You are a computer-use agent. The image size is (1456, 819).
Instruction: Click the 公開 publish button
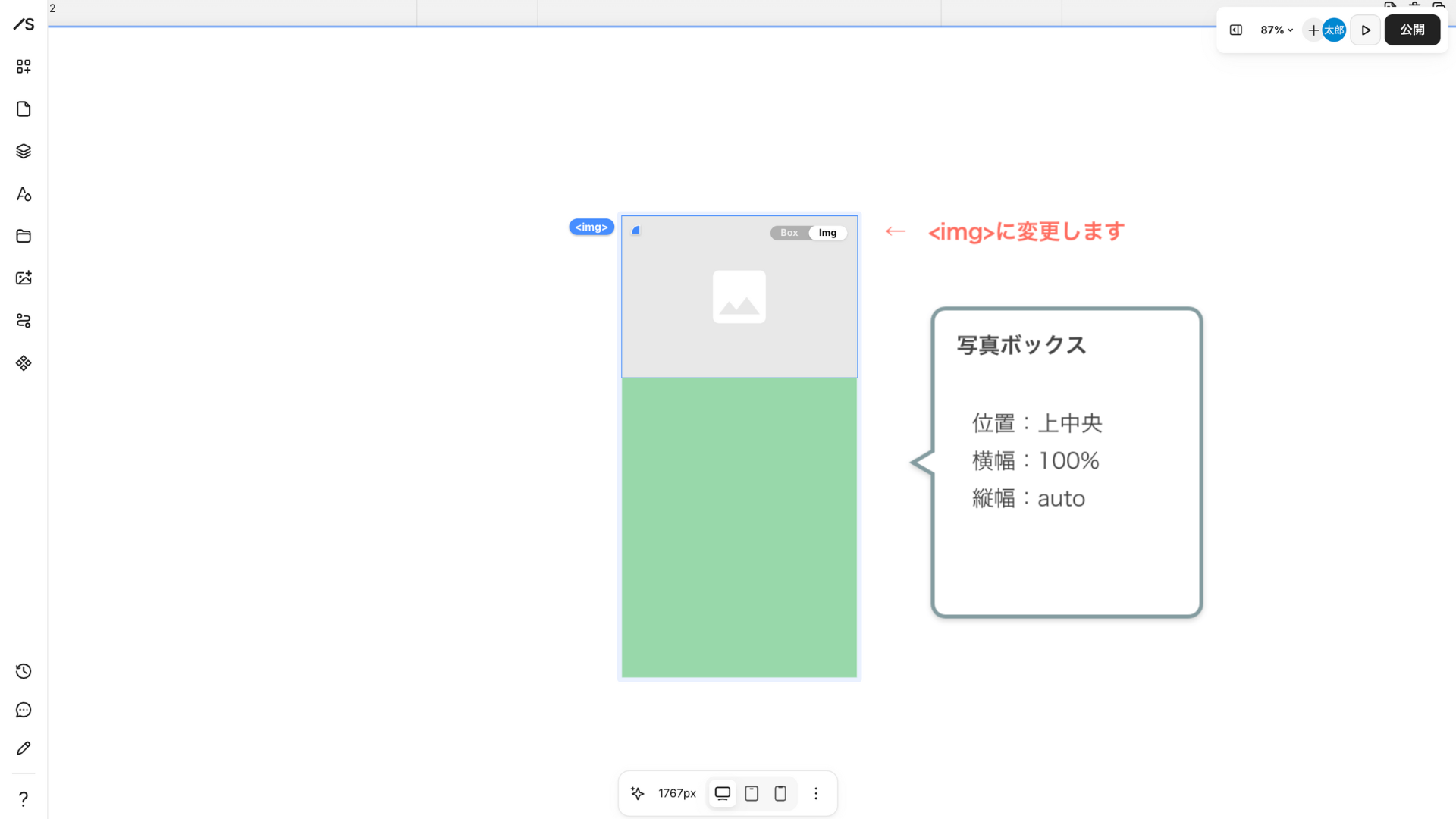coord(1412,30)
